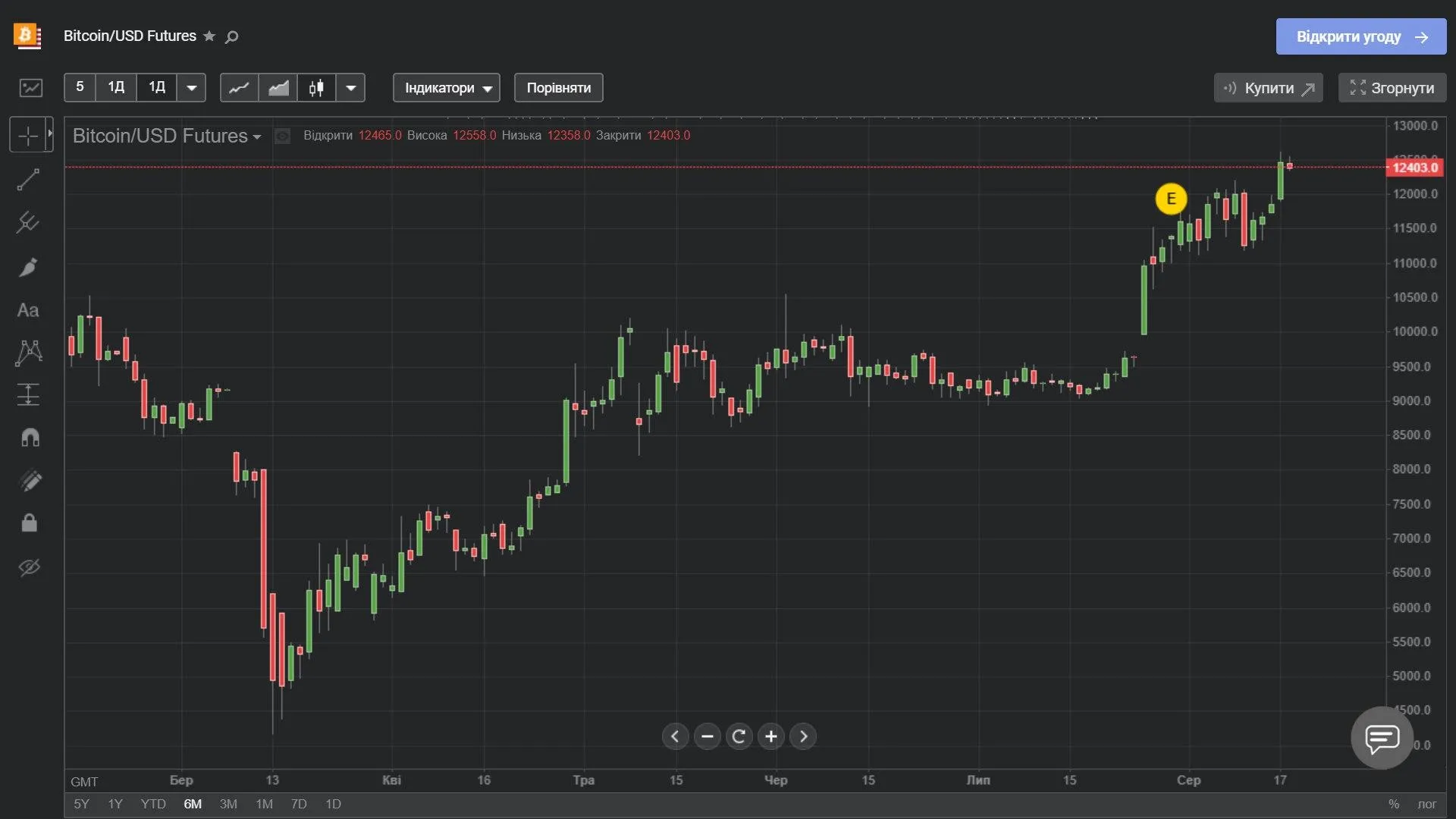Click the Висока 12558.0 value
The image size is (1456, 819).
(474, 135)
